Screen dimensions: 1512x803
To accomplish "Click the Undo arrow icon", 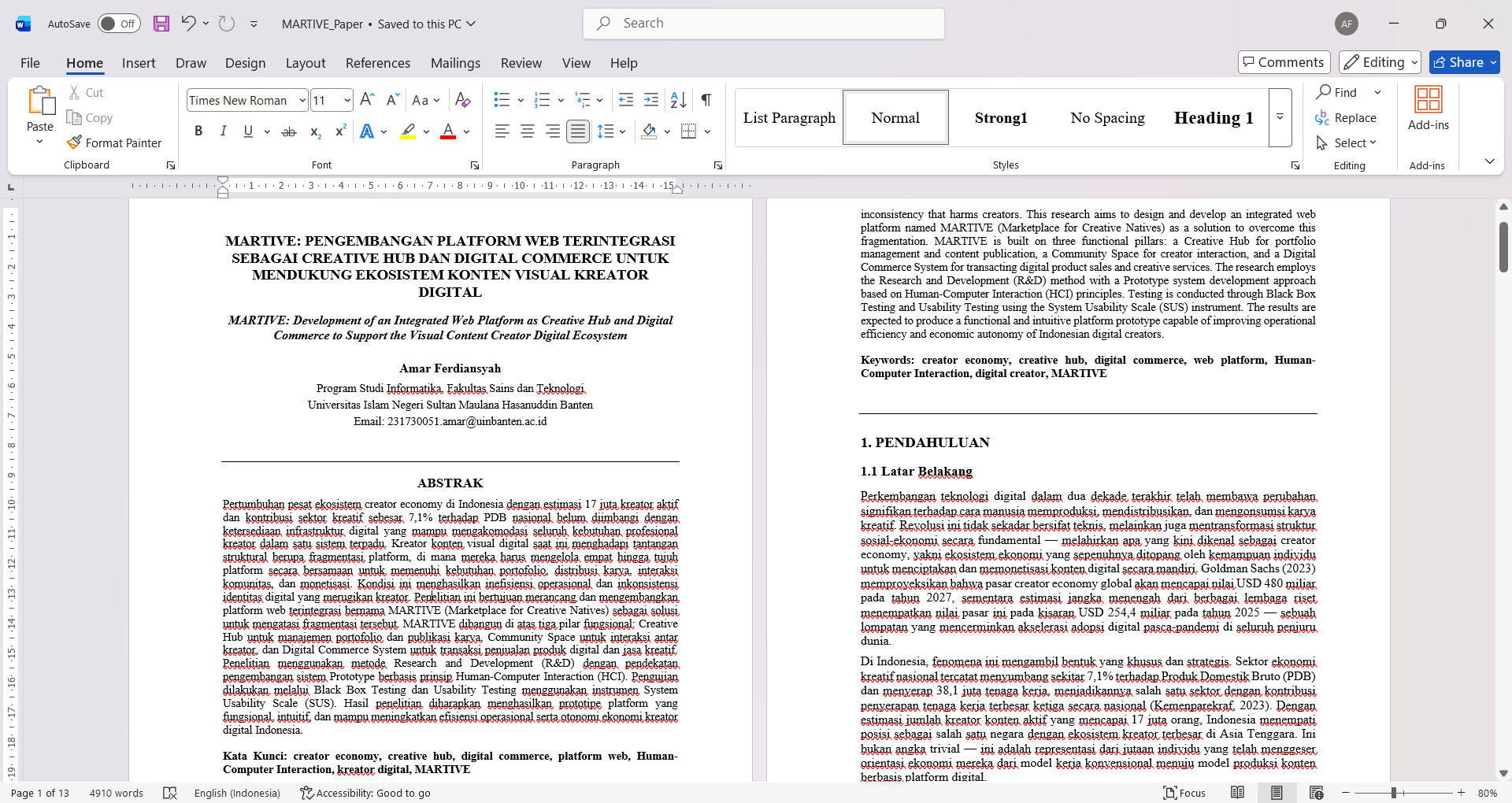I will tap(188, 24).
